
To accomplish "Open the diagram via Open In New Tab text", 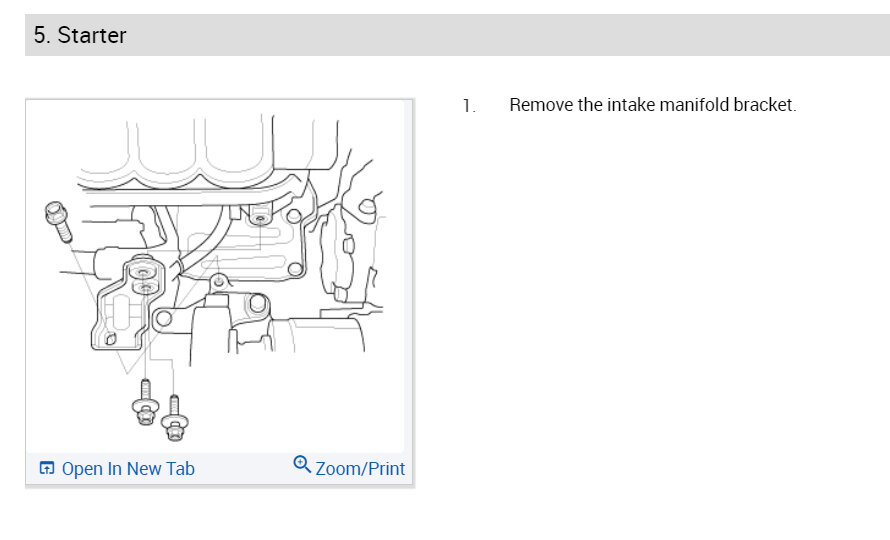I will coord(128,468).
